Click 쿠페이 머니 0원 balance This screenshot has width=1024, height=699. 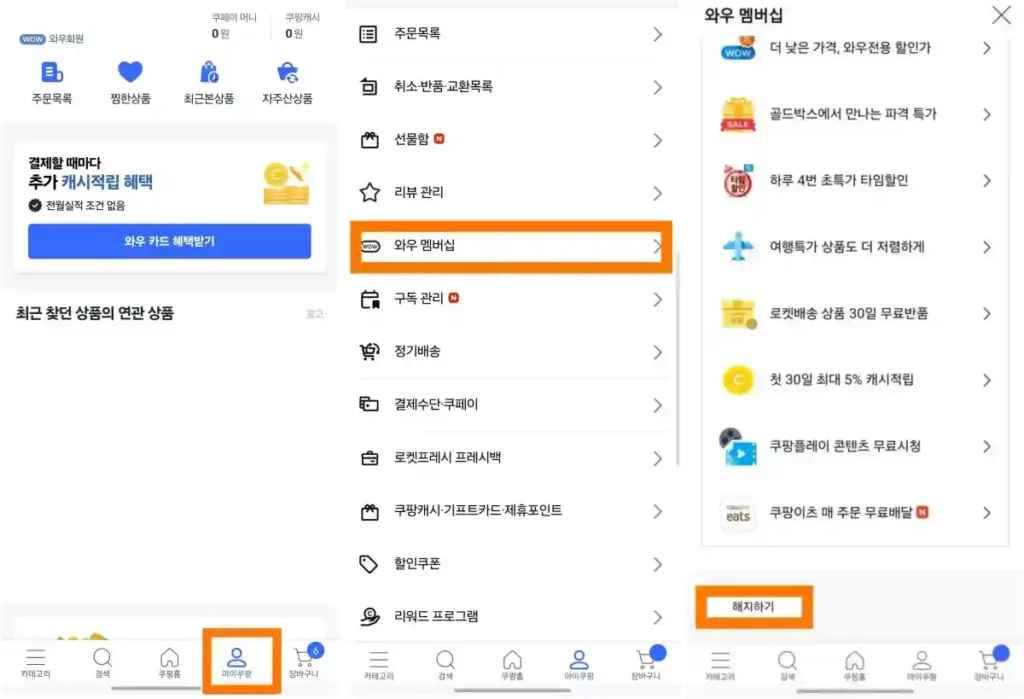click(x=234, y=26)
